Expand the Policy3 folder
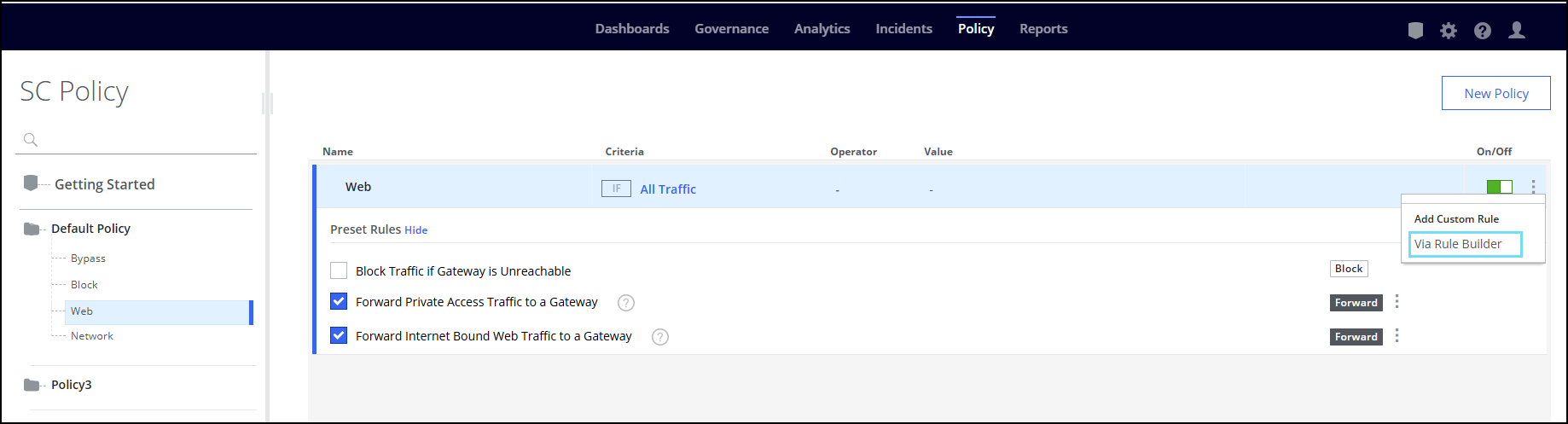This screenshot has height=424, width=1568. pos(32,385)
